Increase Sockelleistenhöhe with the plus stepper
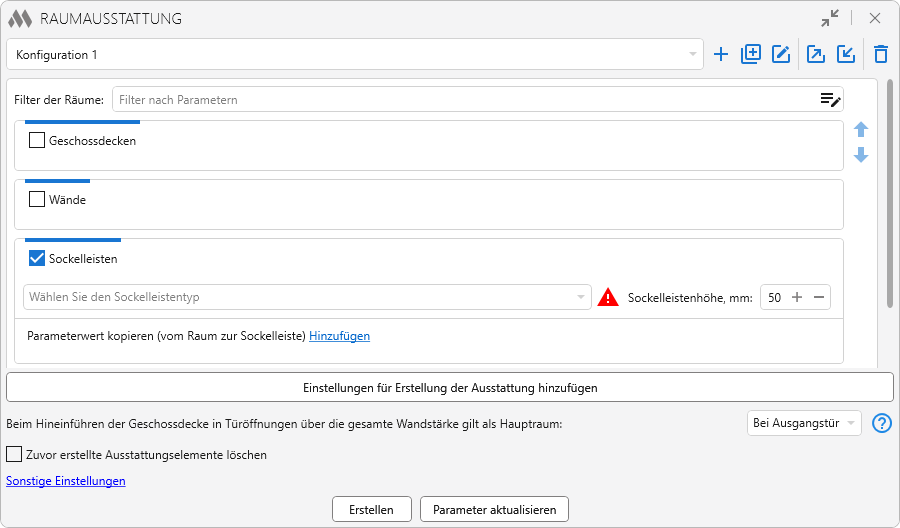The height and width of the screenshot is (528, 900). click(x=797, y=297)
